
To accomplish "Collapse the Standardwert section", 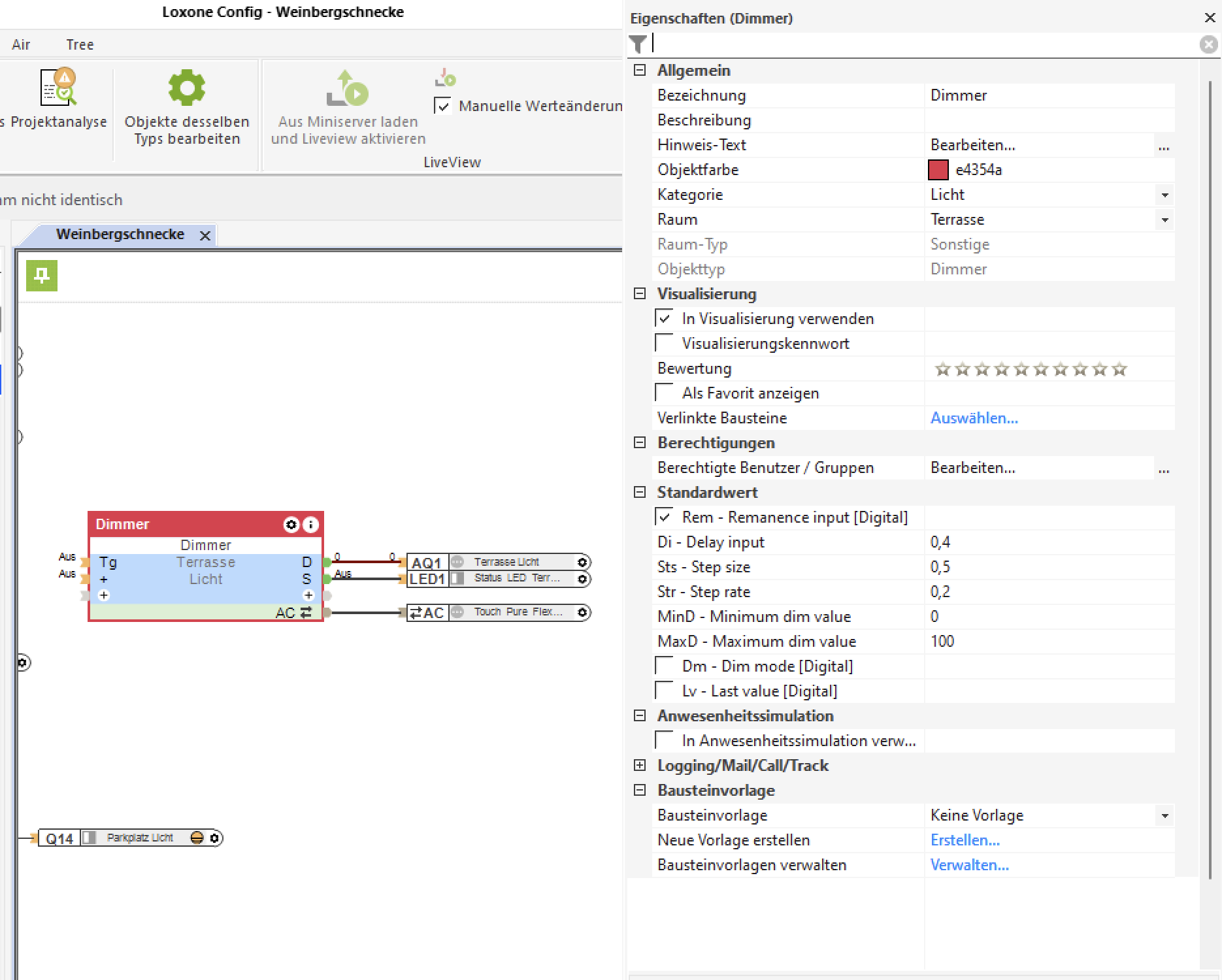I will (640, 492).
